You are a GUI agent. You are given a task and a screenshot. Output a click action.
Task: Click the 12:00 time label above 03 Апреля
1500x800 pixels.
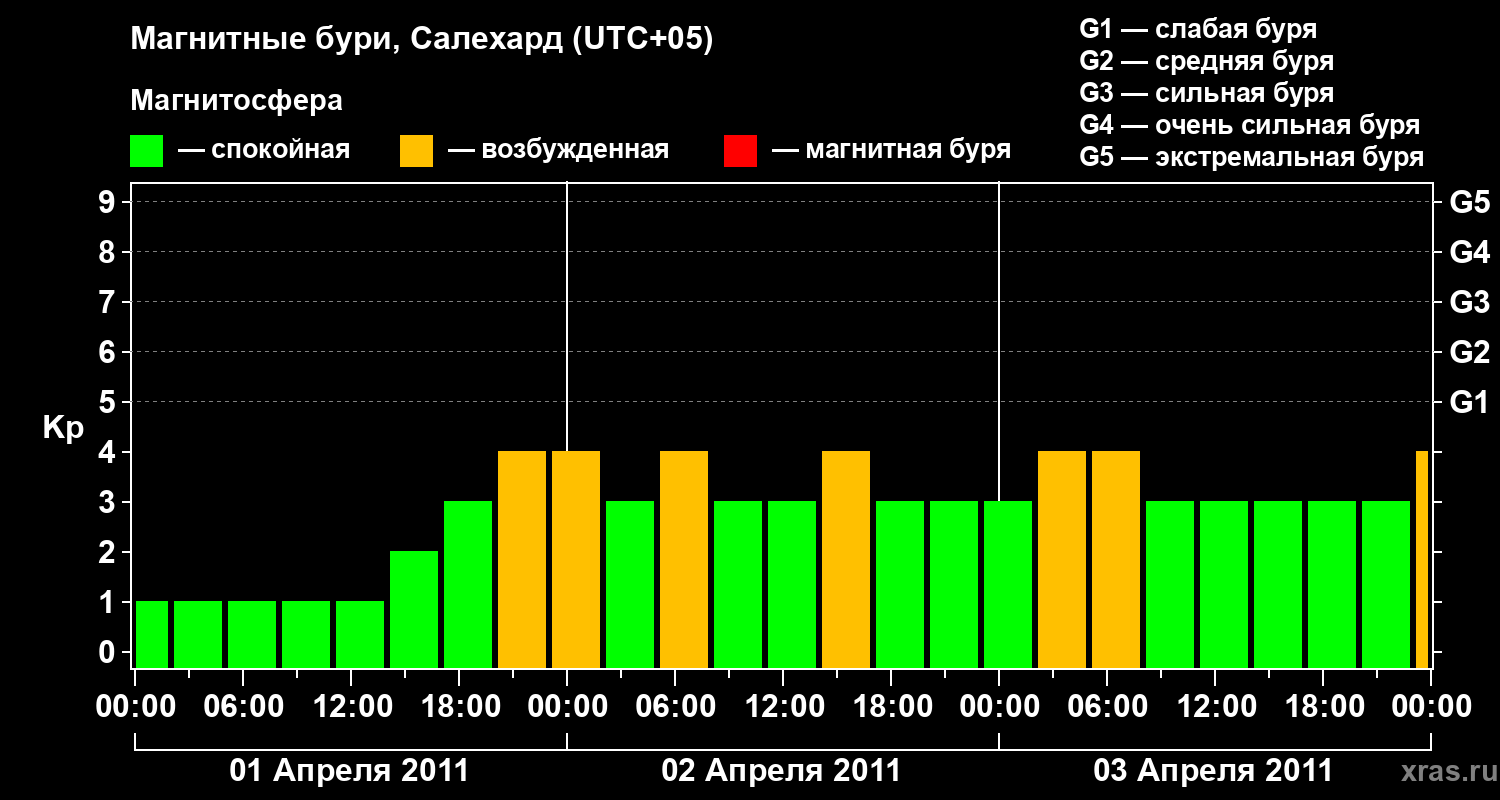tap(1215, 707)
